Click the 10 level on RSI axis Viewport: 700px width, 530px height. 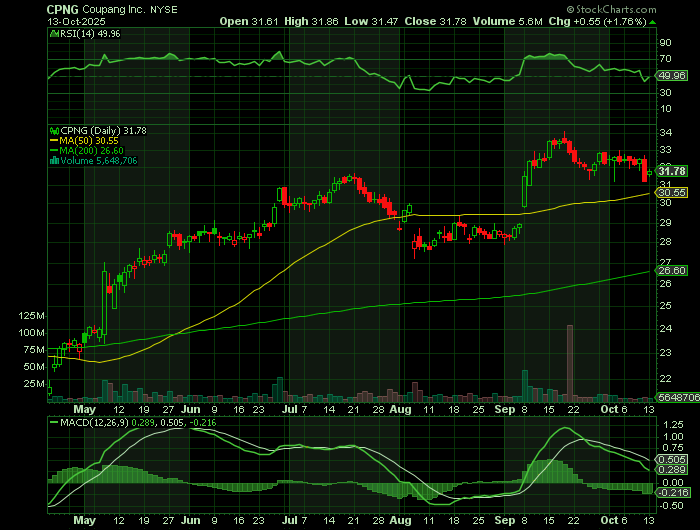coord(665,109)
